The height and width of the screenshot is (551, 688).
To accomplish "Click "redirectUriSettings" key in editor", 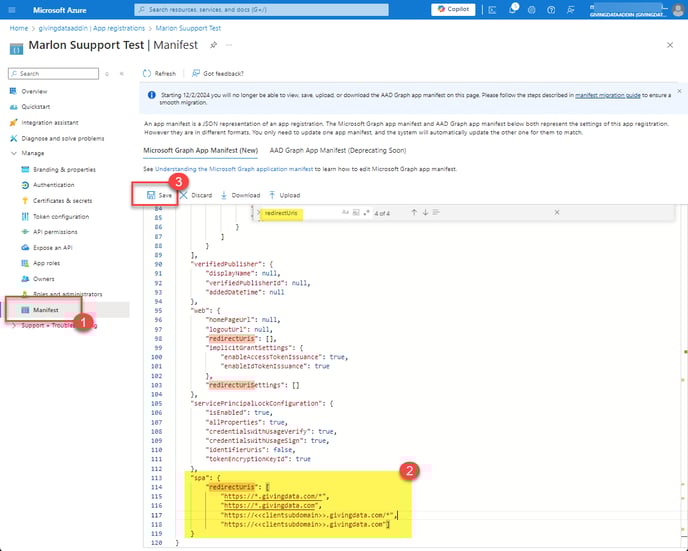I will pyautogui.click(x=246, y=385).
